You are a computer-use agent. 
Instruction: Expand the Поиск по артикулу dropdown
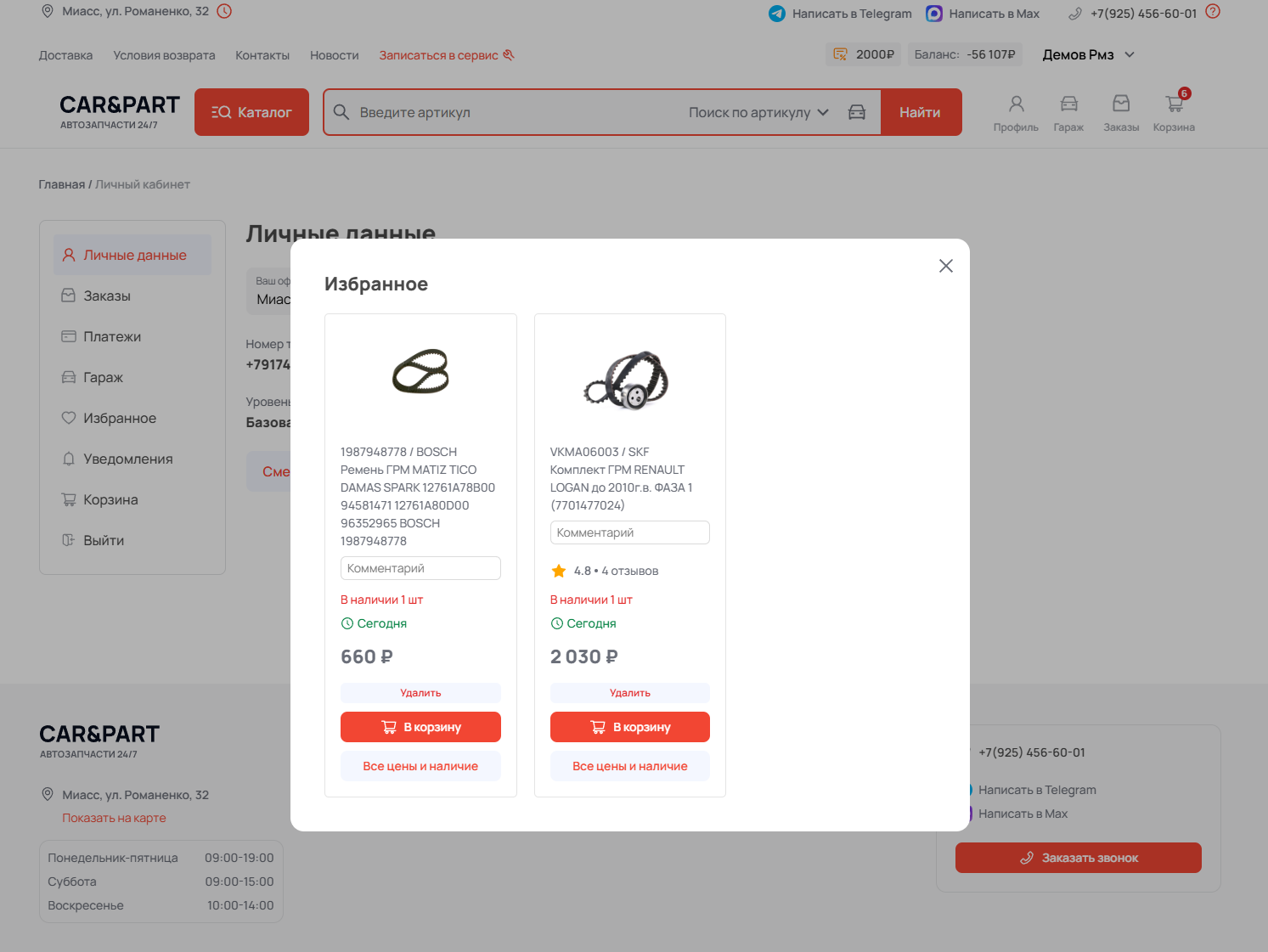[758, 112]
